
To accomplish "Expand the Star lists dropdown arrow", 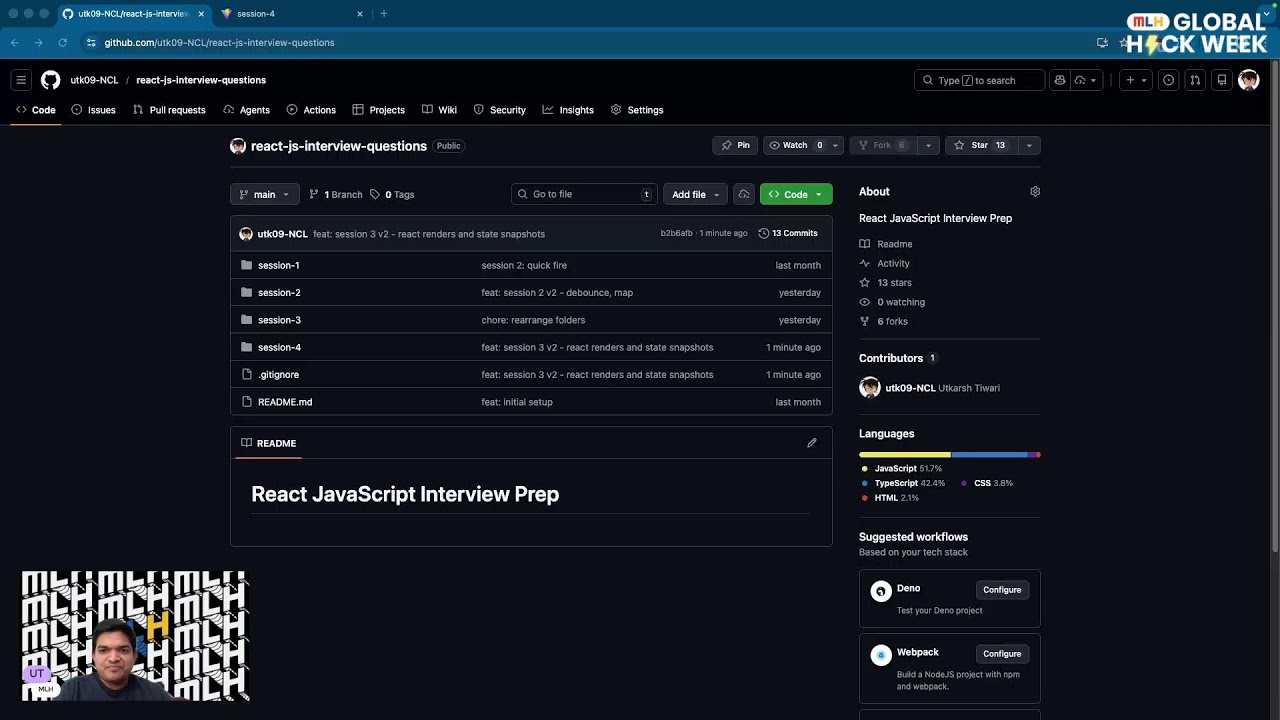I will pos(1028,145).
